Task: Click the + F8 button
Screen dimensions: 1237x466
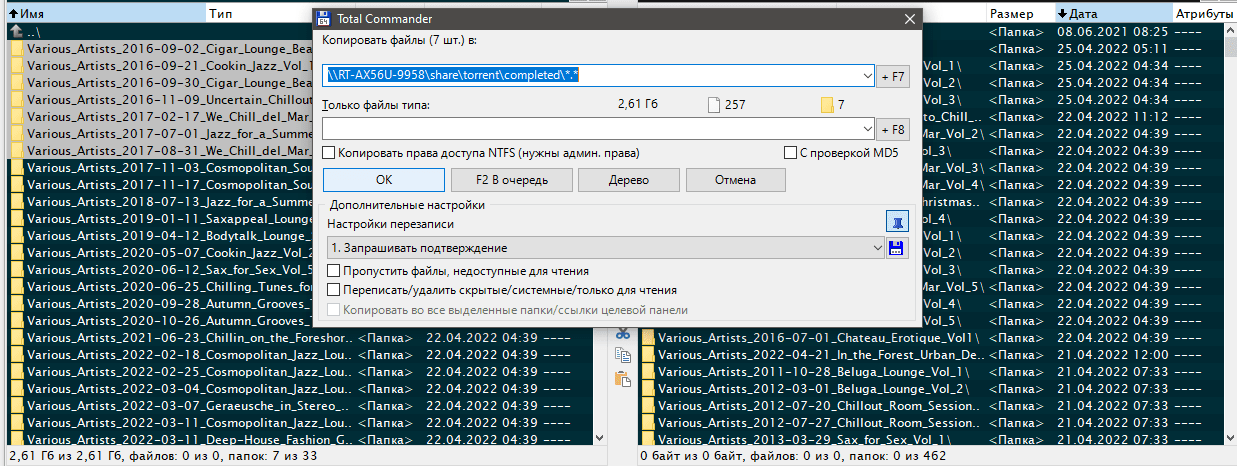Action: pyautogui.click(x=894, y=129)
